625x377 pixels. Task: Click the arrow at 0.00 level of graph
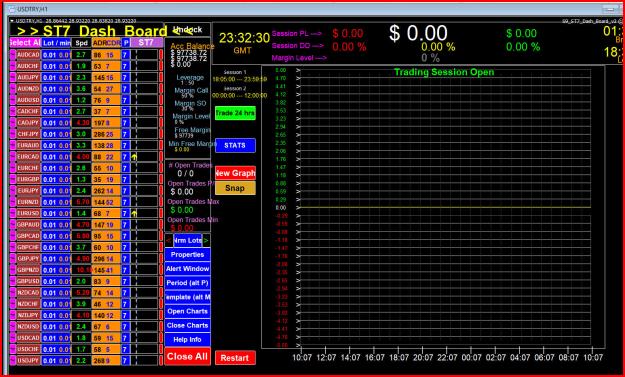click(x=298, y=208)
